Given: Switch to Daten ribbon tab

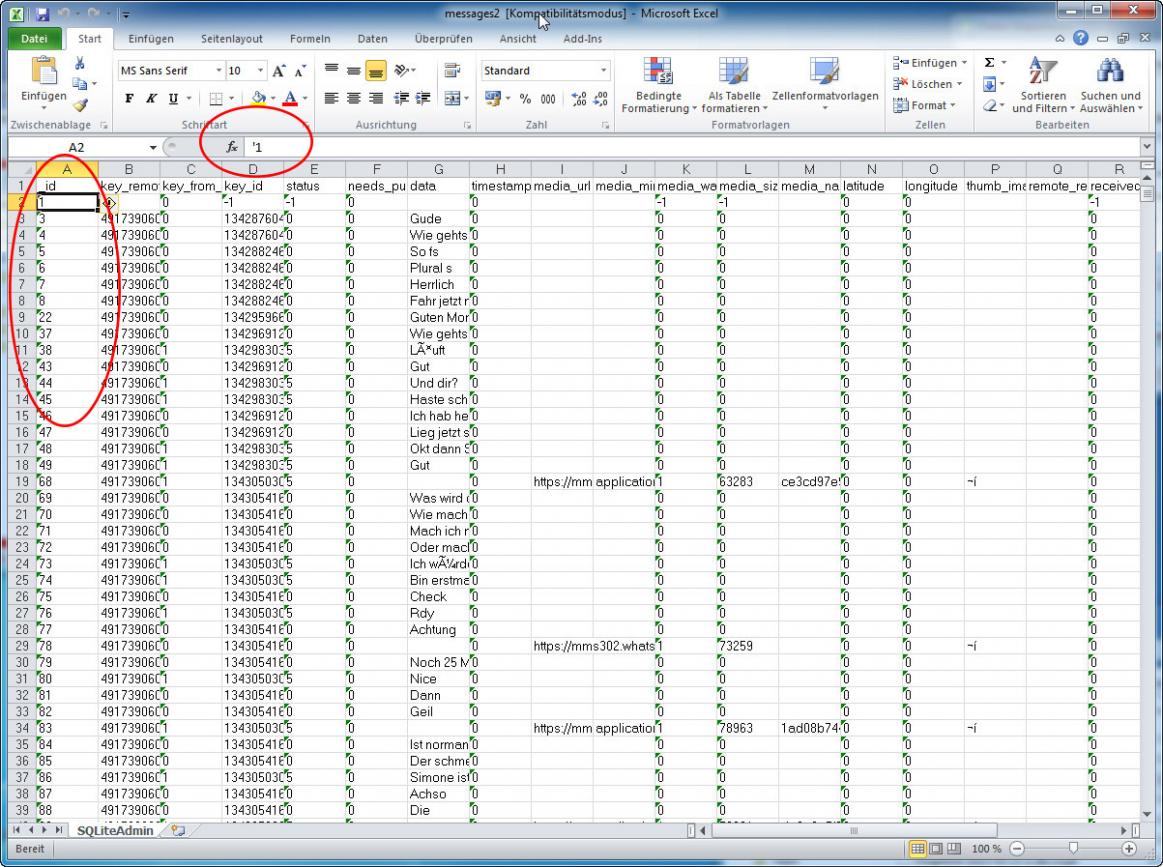Looking at the screenshot, I should 372,39.
